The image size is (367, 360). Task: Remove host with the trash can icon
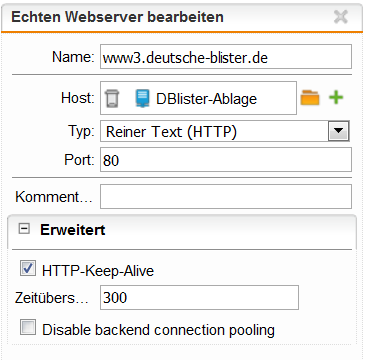(111, 98)
